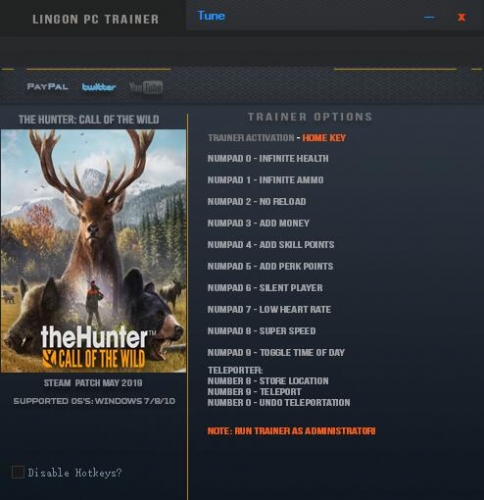Click the Teleporter heading

point(235,370)
